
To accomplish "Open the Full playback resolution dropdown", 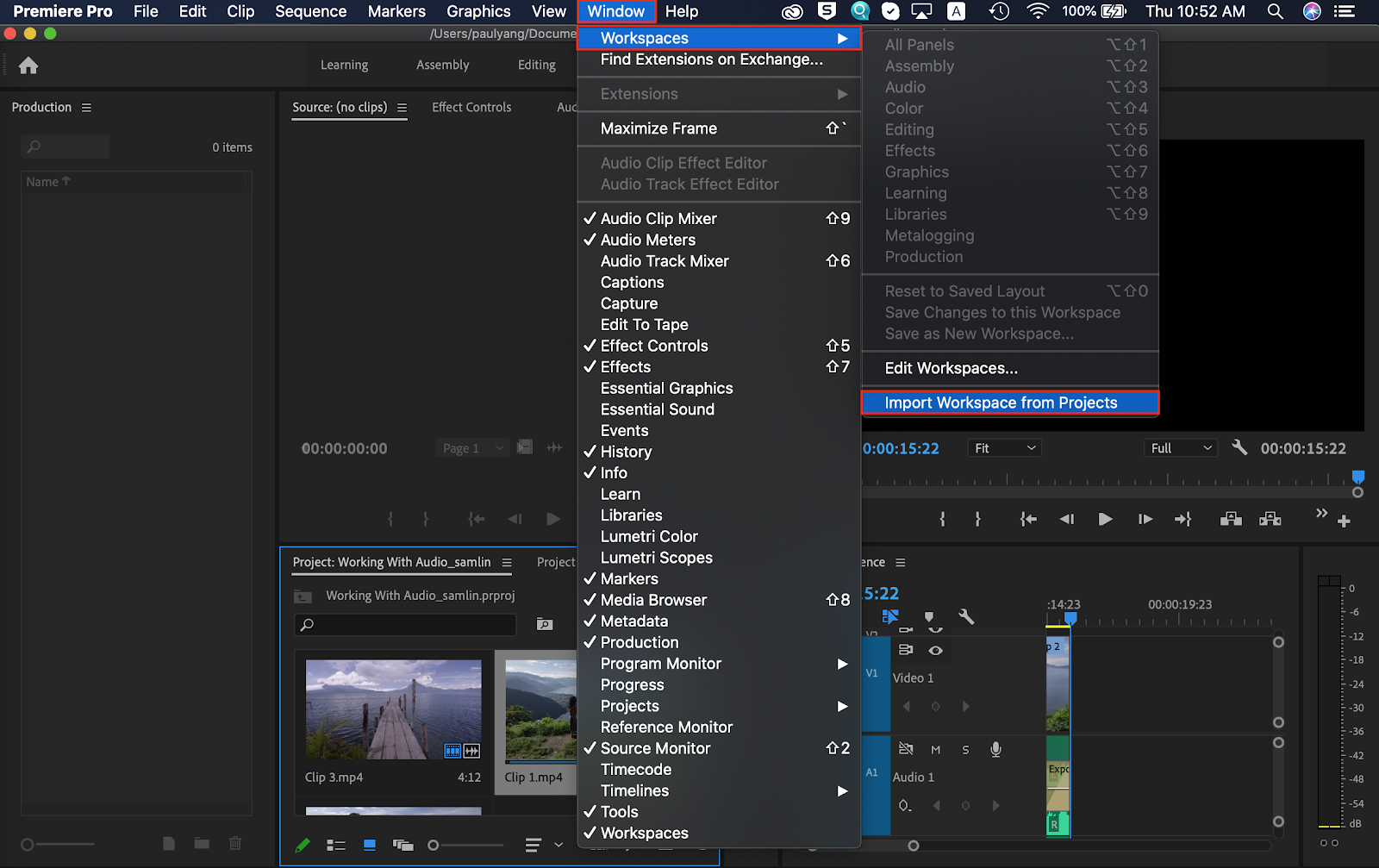I will [1182, 448].
